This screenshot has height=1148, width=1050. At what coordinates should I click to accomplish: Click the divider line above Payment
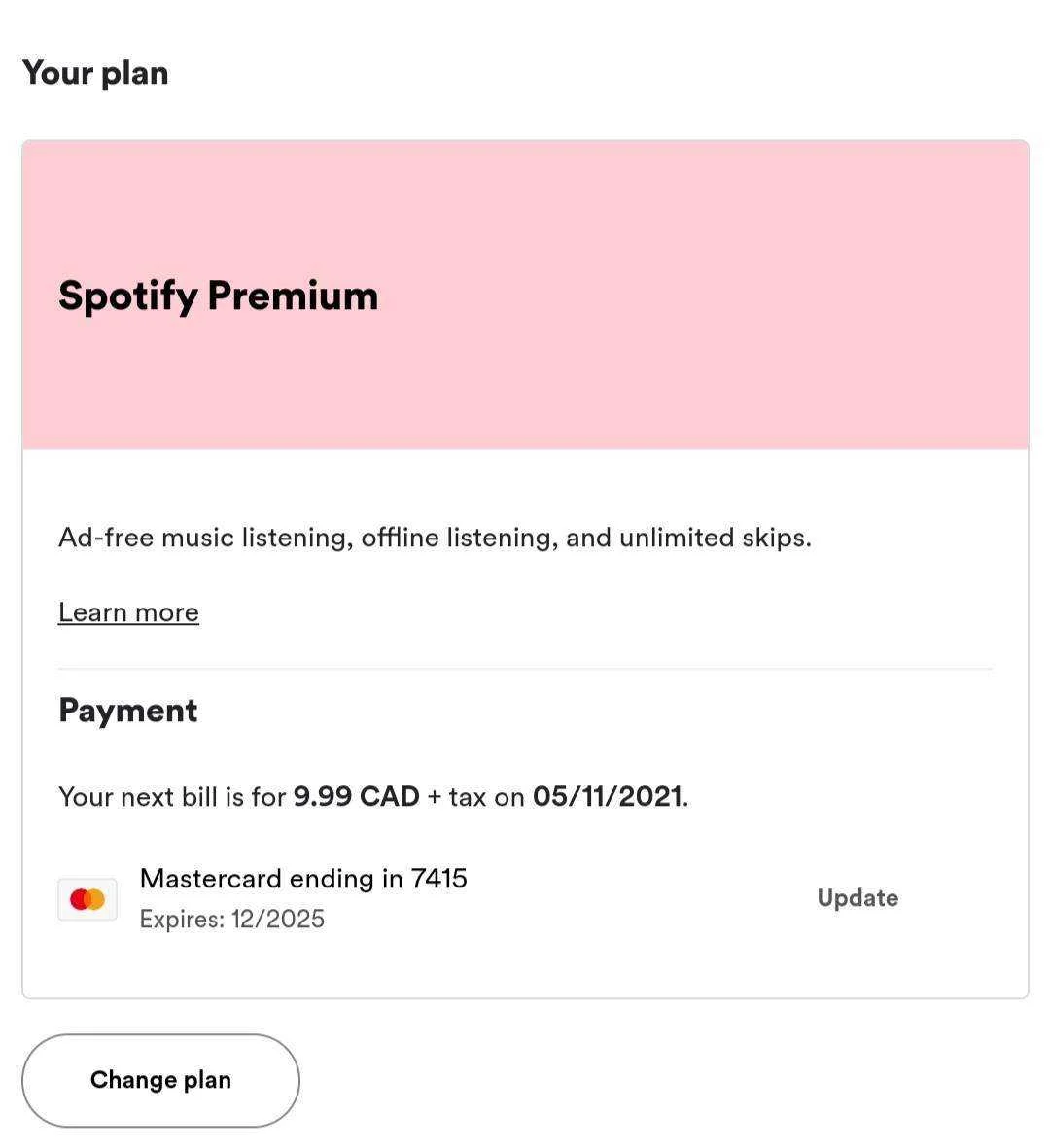(x=525, y=669)
